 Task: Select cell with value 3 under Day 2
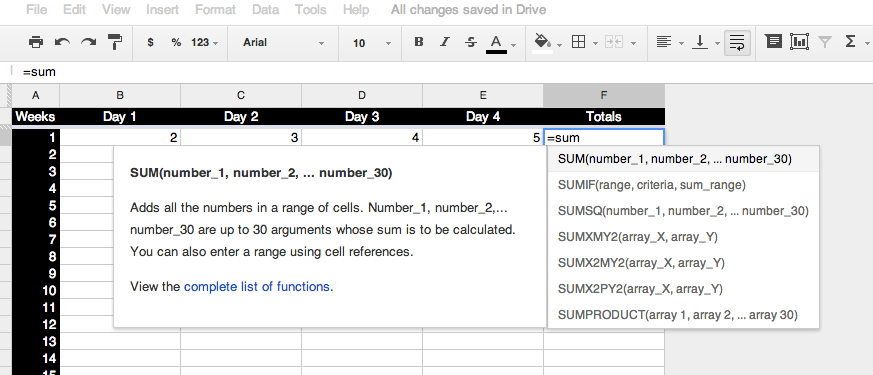pos(241,137)
